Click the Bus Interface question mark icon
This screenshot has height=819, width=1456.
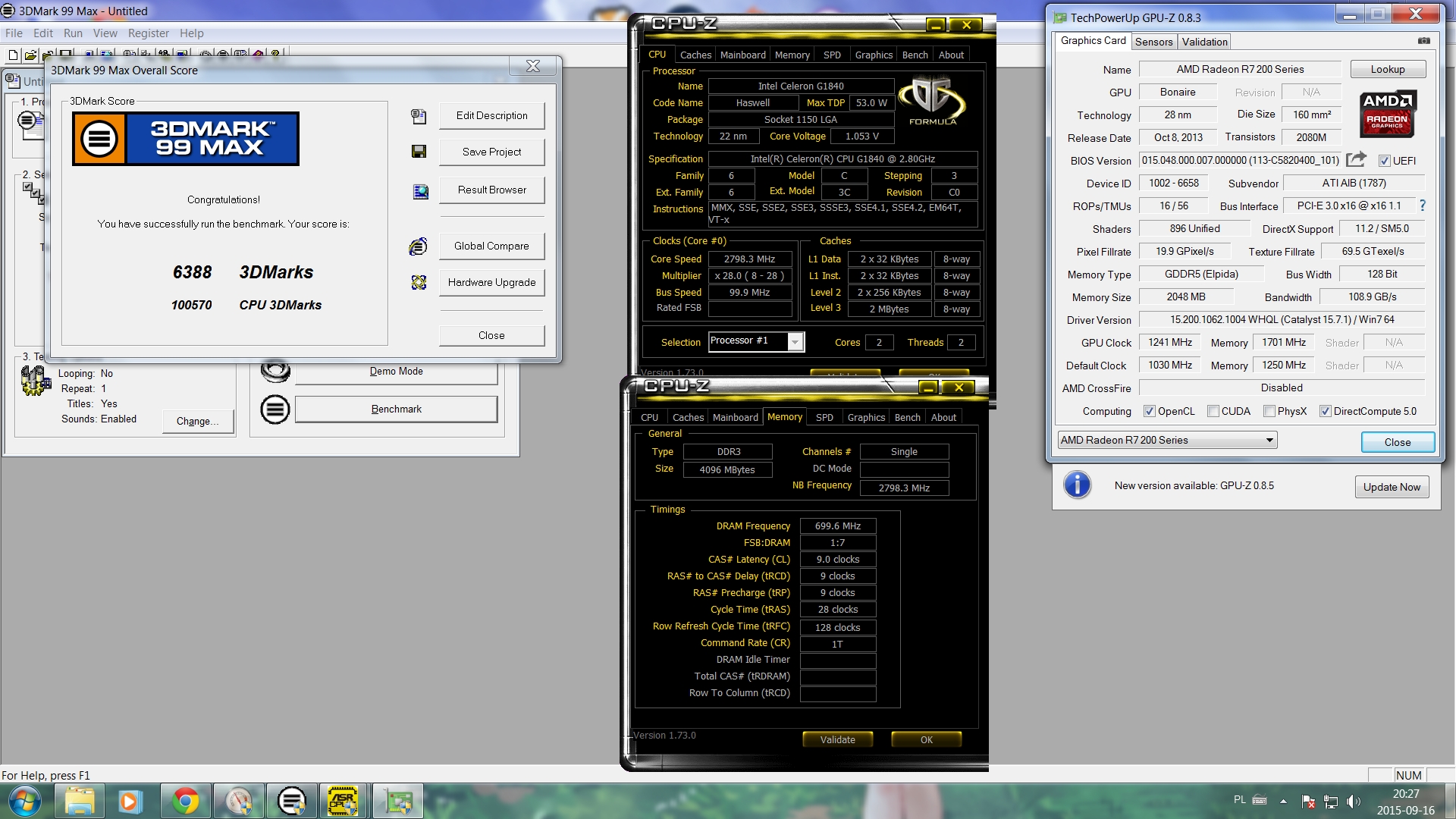coord(1423,206)
